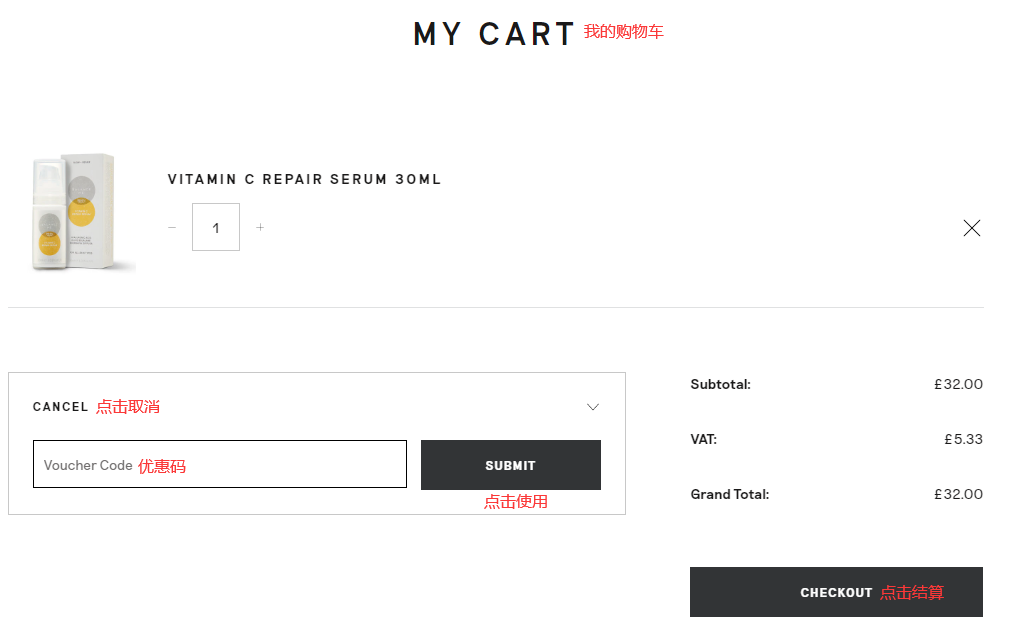Click the red 我的购物车 annotation text
Image resolution: width=1014 pixels, height=627 pixels.
click(x=623, y=32)
